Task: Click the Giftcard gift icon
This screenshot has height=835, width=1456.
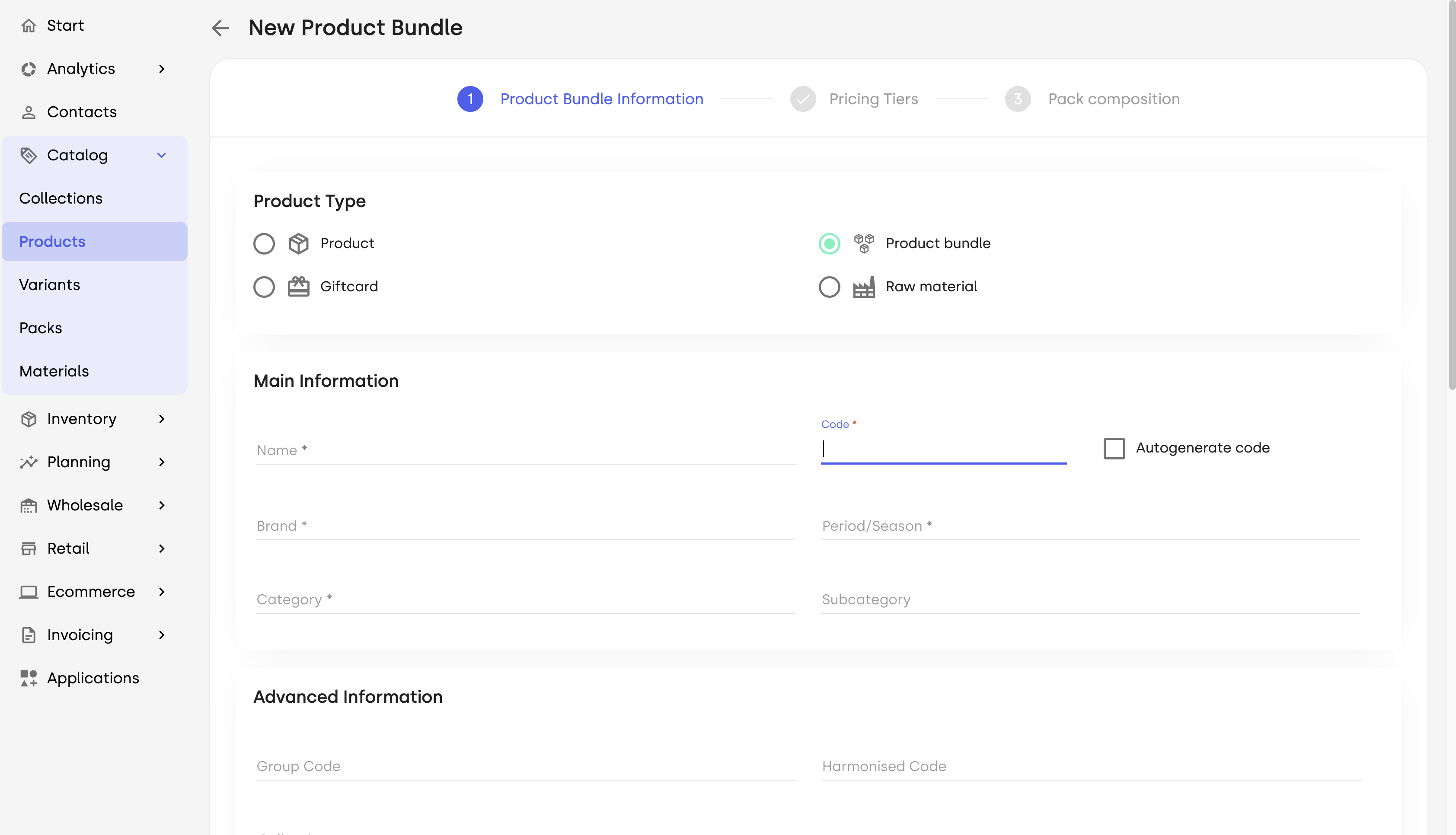Action: pos(298,286)
